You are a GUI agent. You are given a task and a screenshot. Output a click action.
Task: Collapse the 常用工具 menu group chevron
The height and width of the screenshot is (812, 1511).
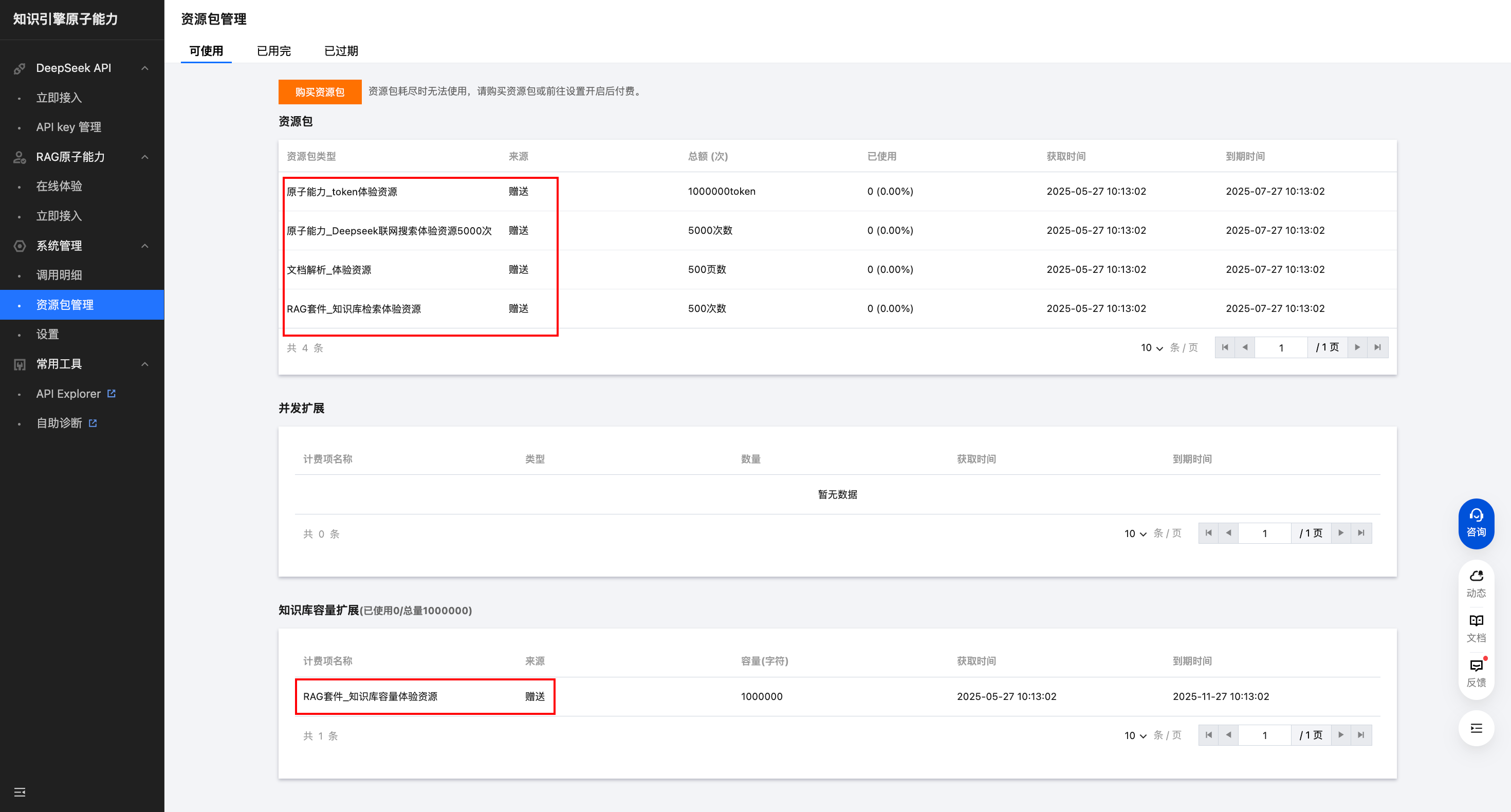pyautogui.click(x=145, y=364)
